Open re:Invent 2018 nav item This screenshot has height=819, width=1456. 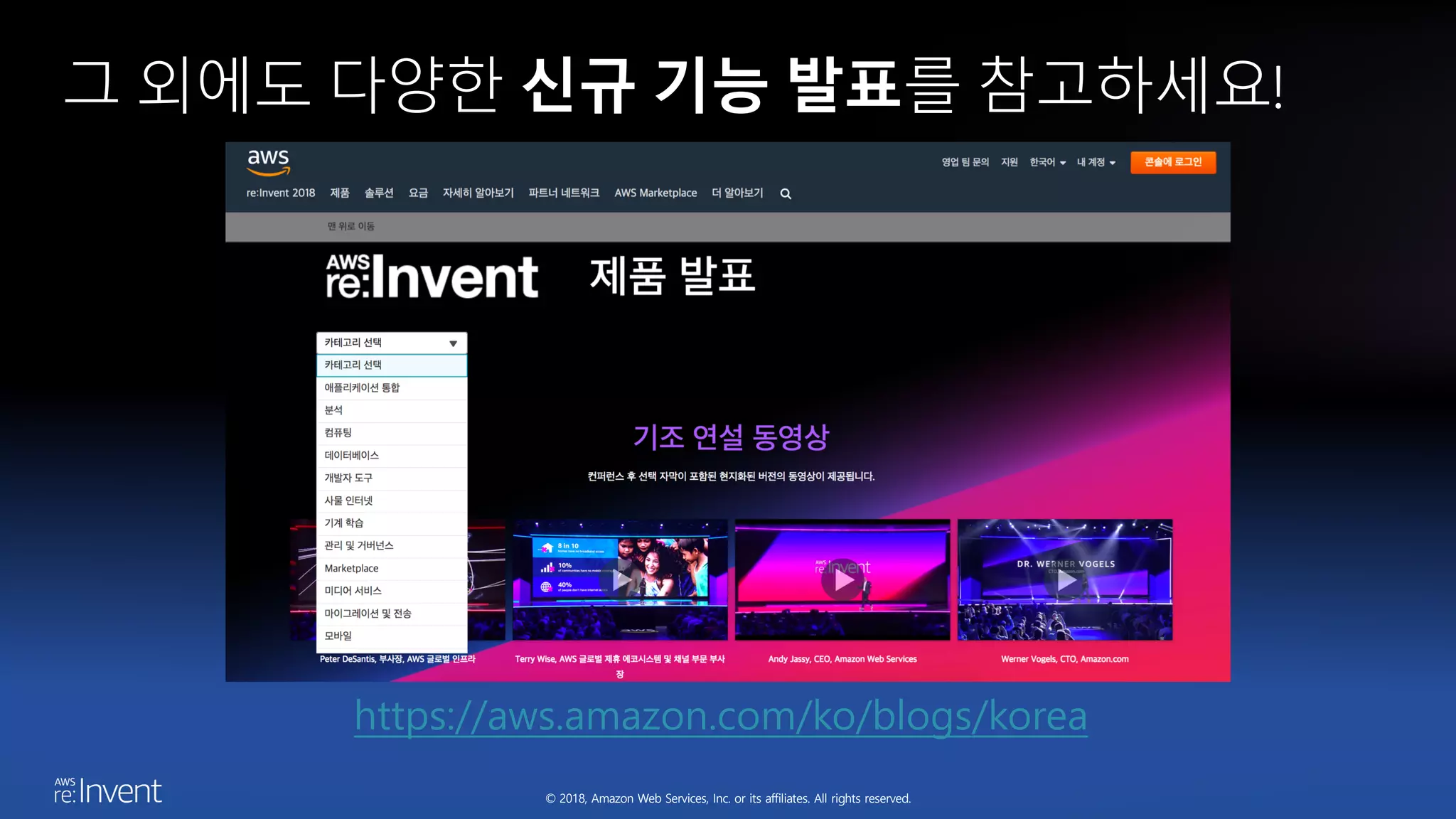(x=281, y=193)
